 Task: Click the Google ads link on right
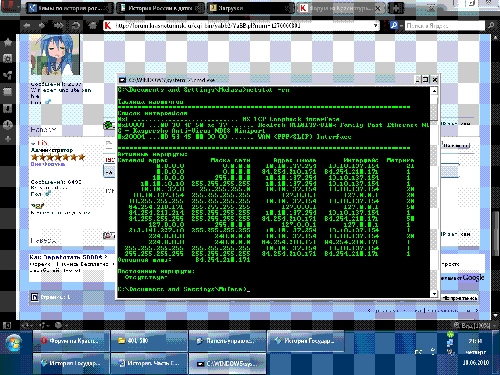tap(462, 277)
